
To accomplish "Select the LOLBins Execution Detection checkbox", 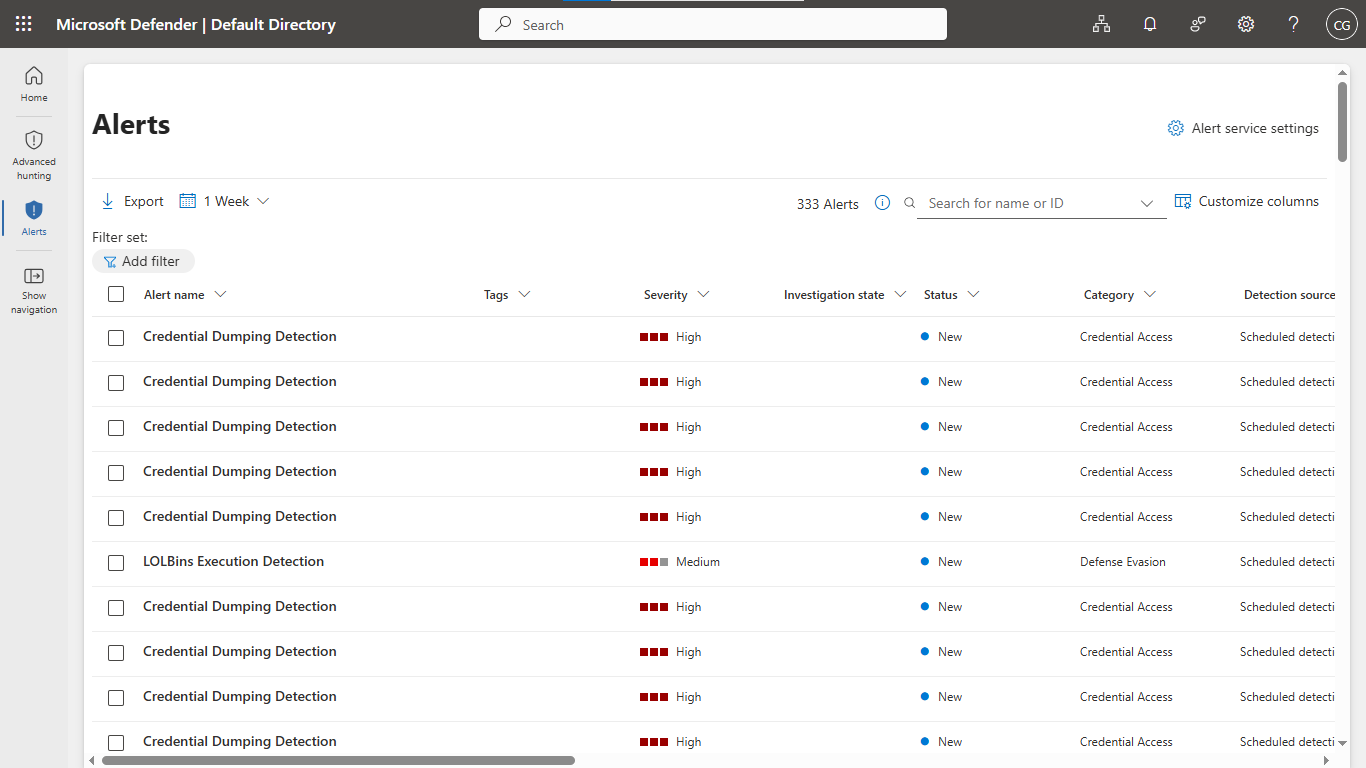I will [116, 563].
